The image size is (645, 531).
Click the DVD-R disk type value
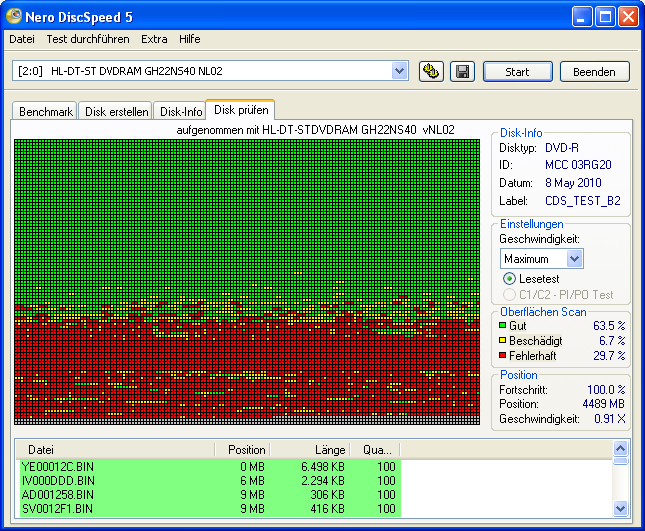(x=561, y=148)
